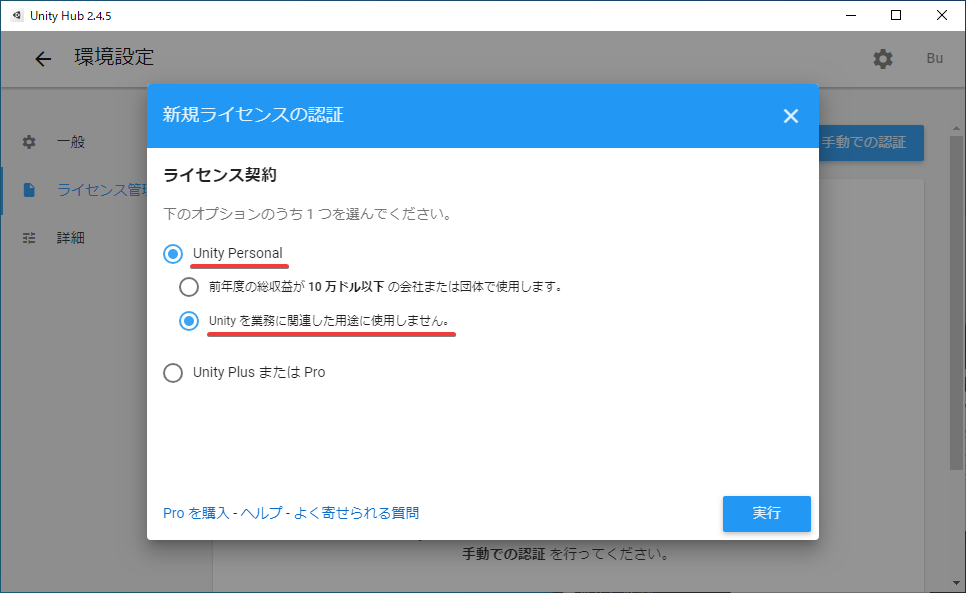Open the settings gear icon
This screenshot has width=966, height=593.
click(883, 59)
